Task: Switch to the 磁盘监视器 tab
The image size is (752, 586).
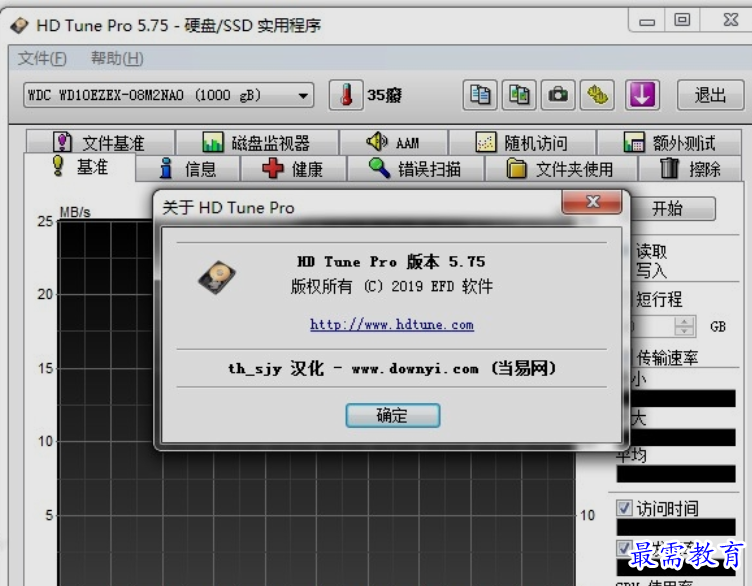Action: click(257, 142)
